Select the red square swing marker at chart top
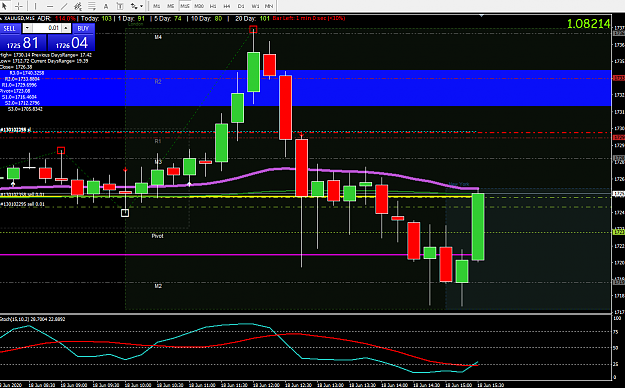This screenshot has width=625, height=388. pyautogui.click(x=253, y=29)
